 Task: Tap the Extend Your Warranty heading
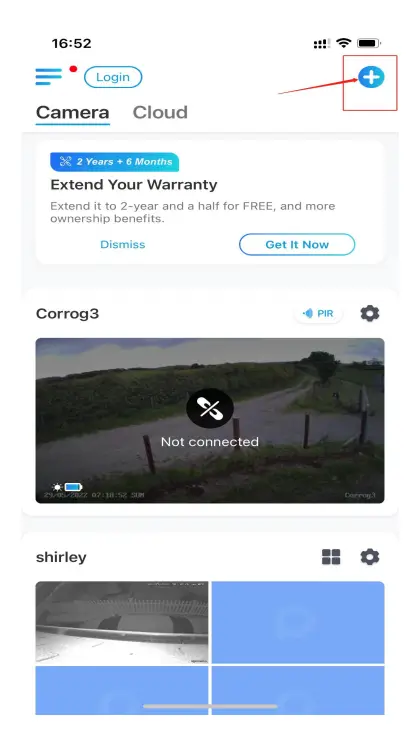[x=134, y=185]
